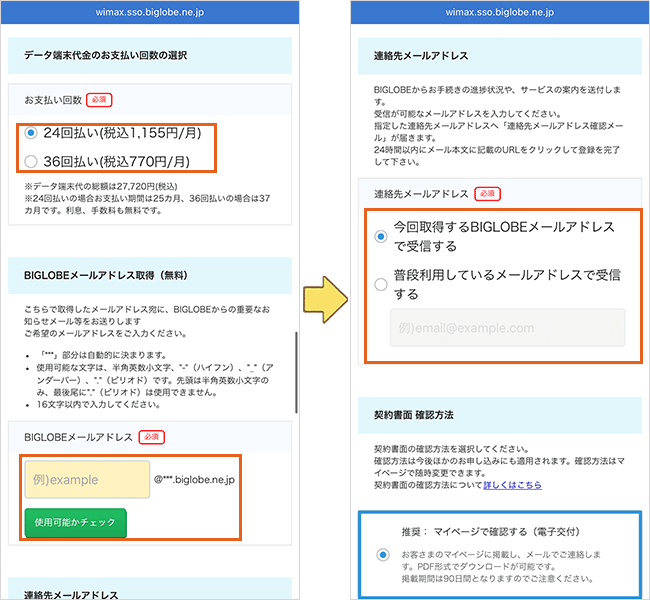Click the BIGLOBE mail address input field

pyautogui.click(x=87, y=479)
